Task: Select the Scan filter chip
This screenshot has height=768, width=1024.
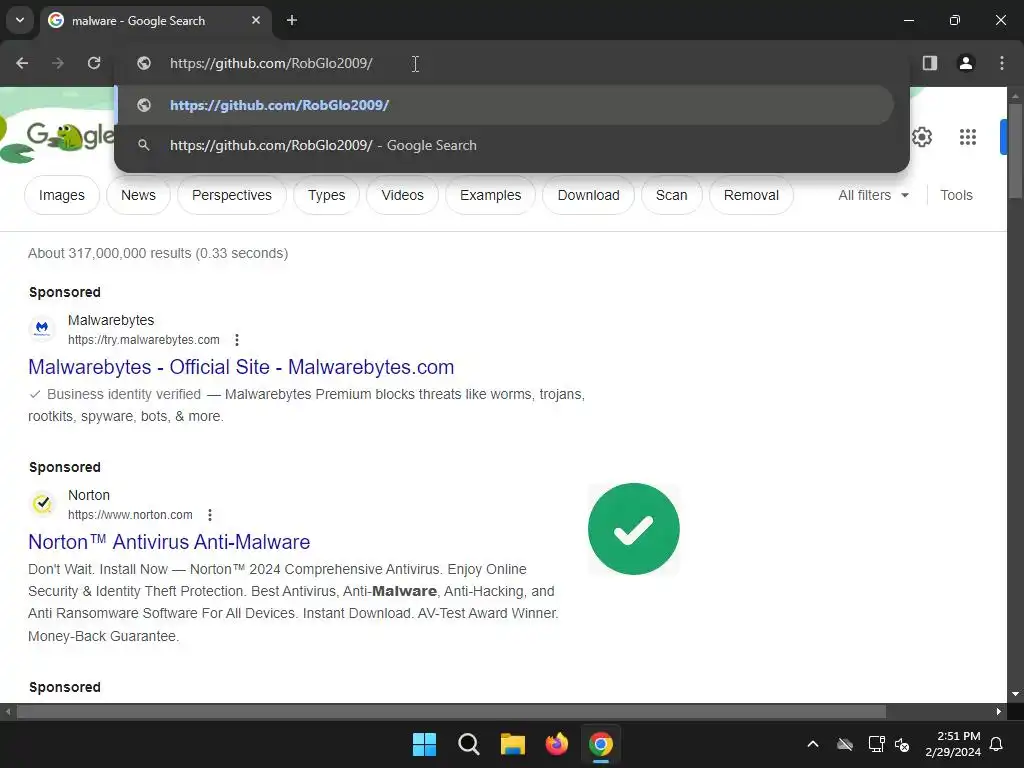Action: 671,195
